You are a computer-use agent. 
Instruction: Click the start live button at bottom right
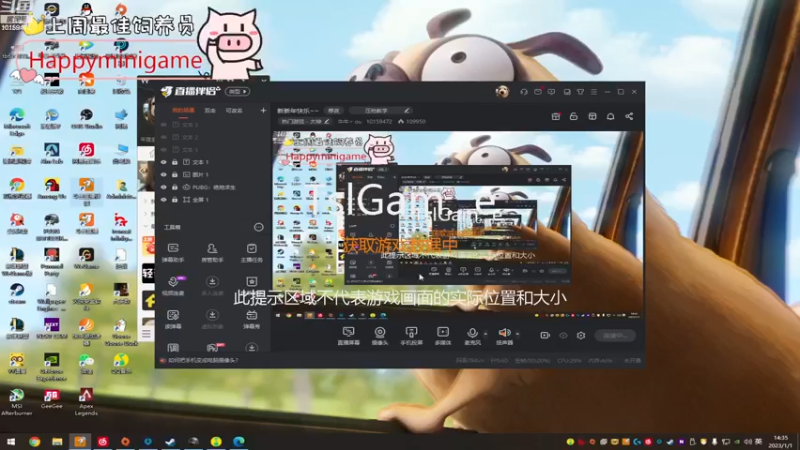615,335
